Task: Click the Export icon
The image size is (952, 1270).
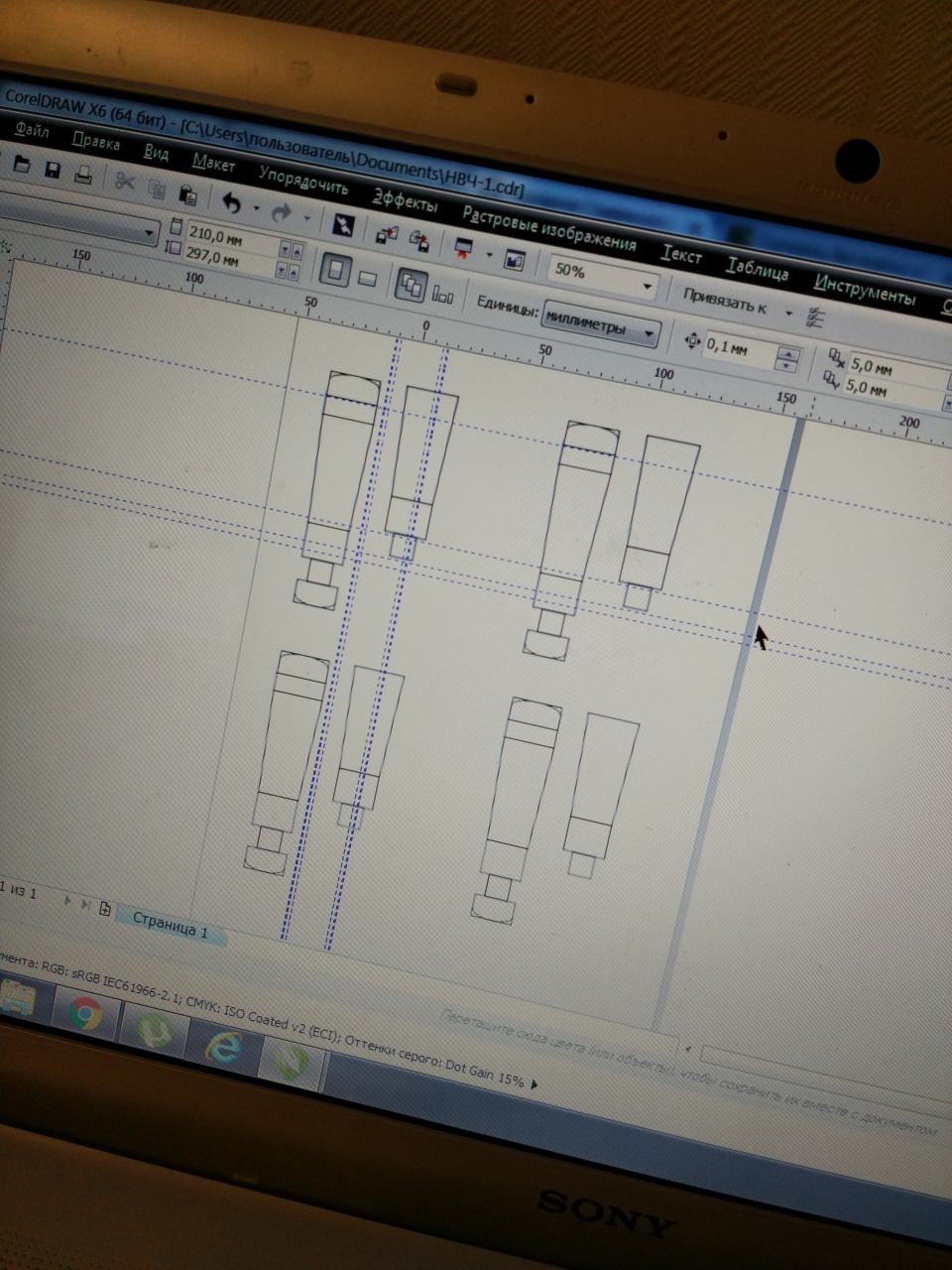Action: click(x=420, y=240)
